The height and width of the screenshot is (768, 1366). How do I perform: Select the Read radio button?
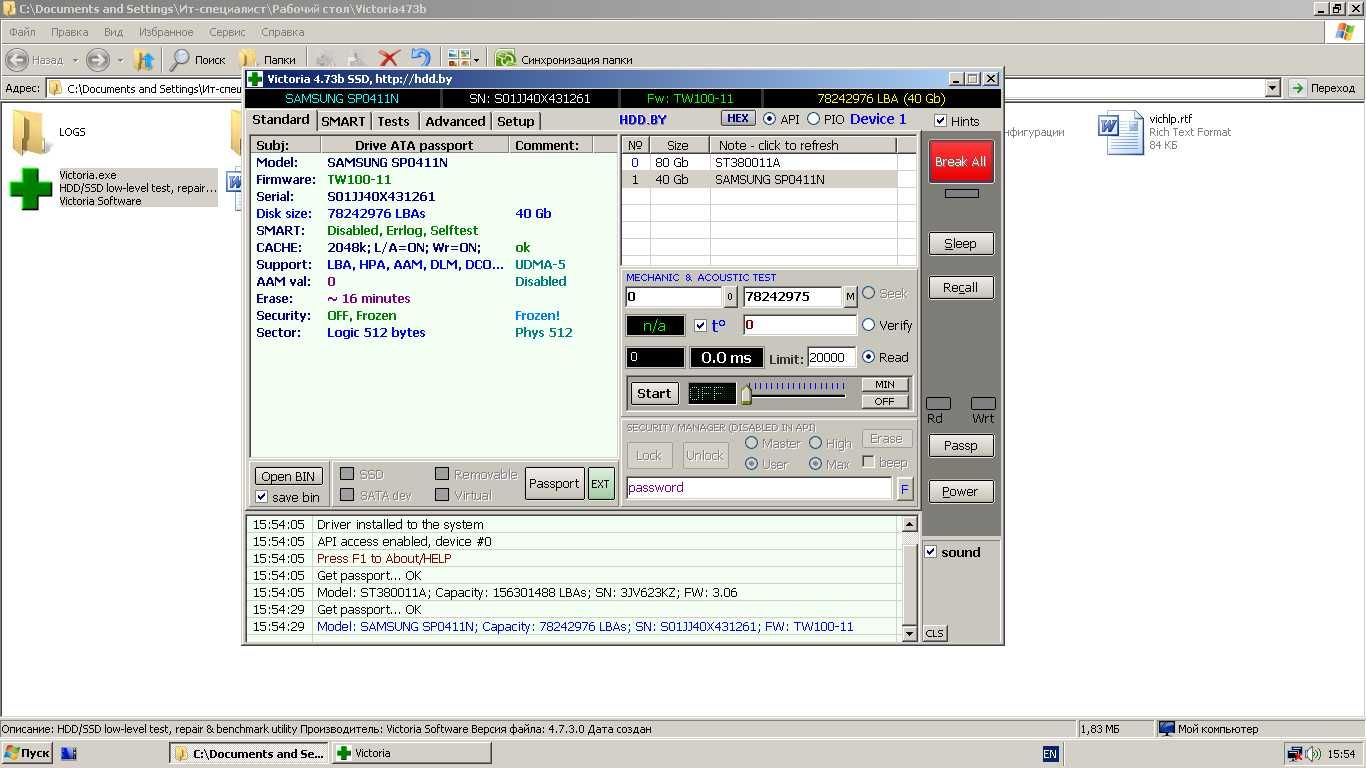pyautogui.click(x=868, y=357)
